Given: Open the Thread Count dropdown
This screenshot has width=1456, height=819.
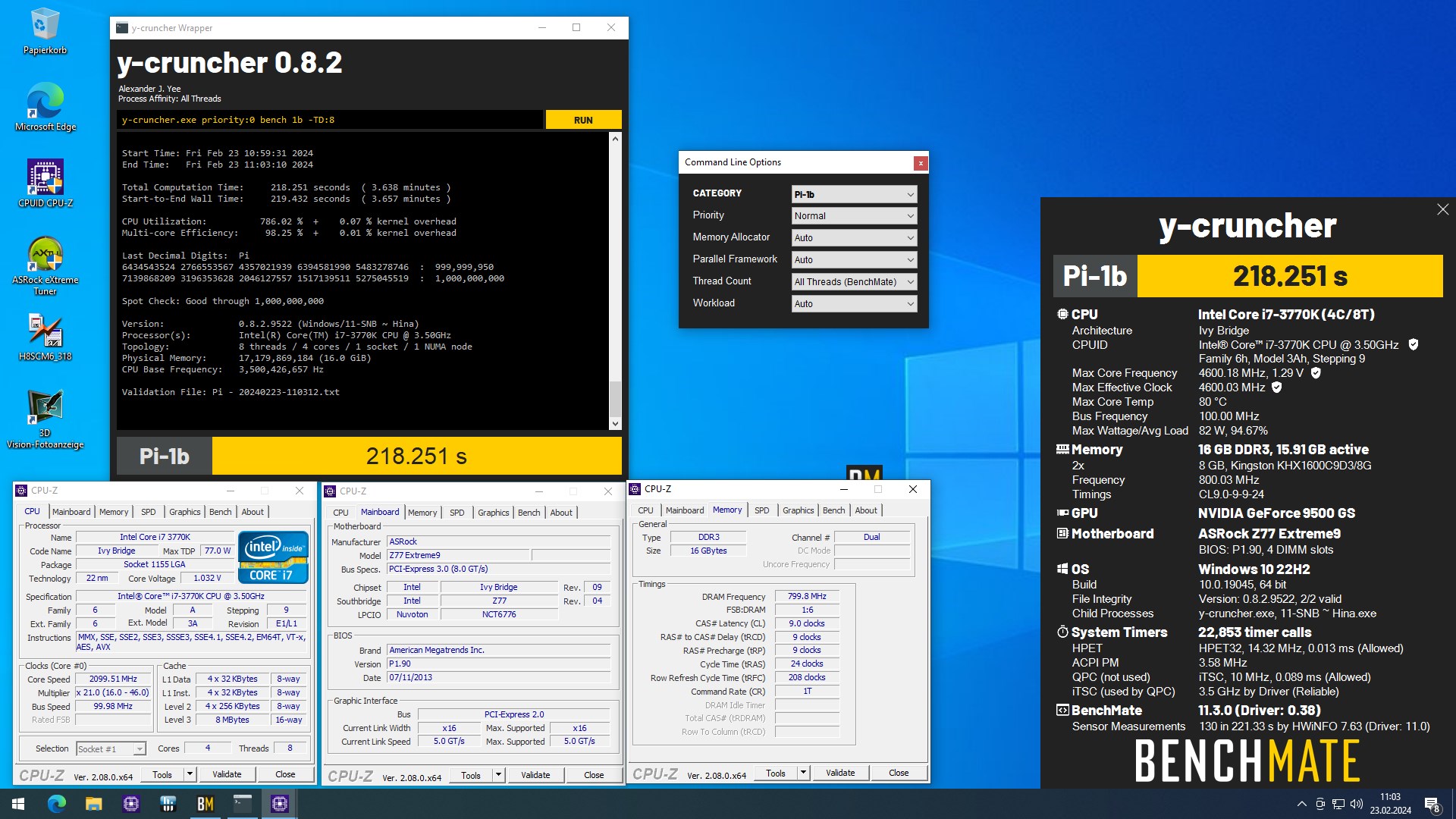Looking at the screenshot, I should click(854, 282).
